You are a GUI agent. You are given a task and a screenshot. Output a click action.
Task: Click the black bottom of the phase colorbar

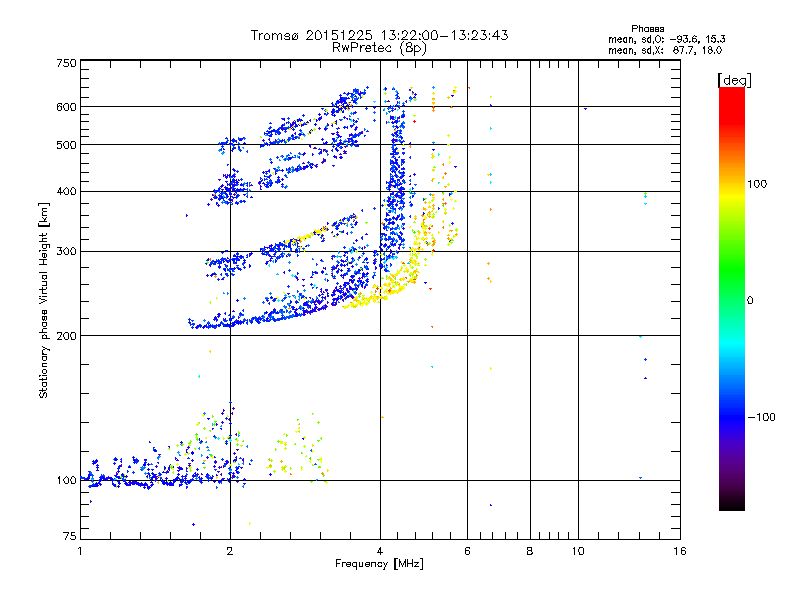point(732,503)
